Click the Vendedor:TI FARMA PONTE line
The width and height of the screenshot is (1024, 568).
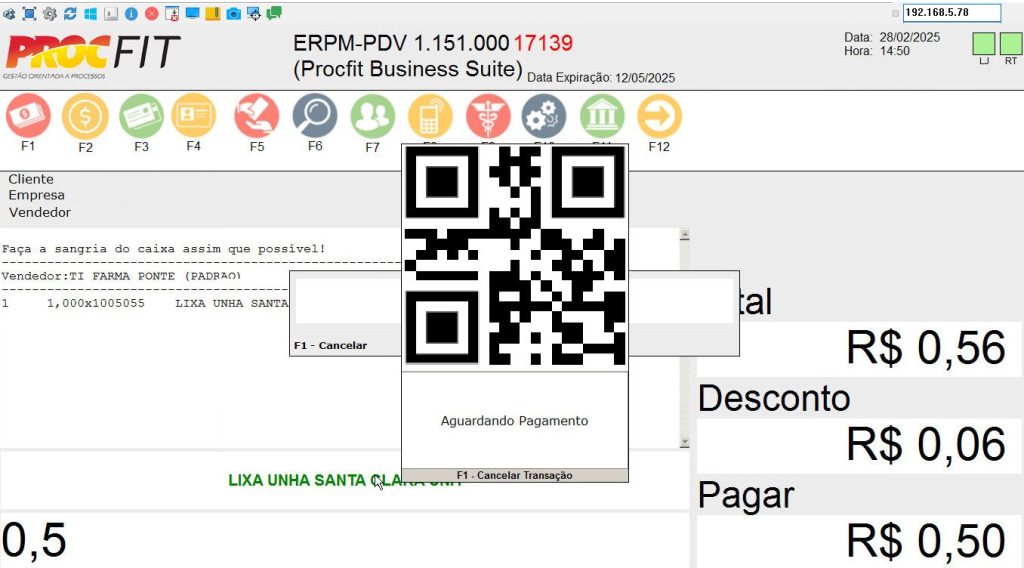click(121, 276)
